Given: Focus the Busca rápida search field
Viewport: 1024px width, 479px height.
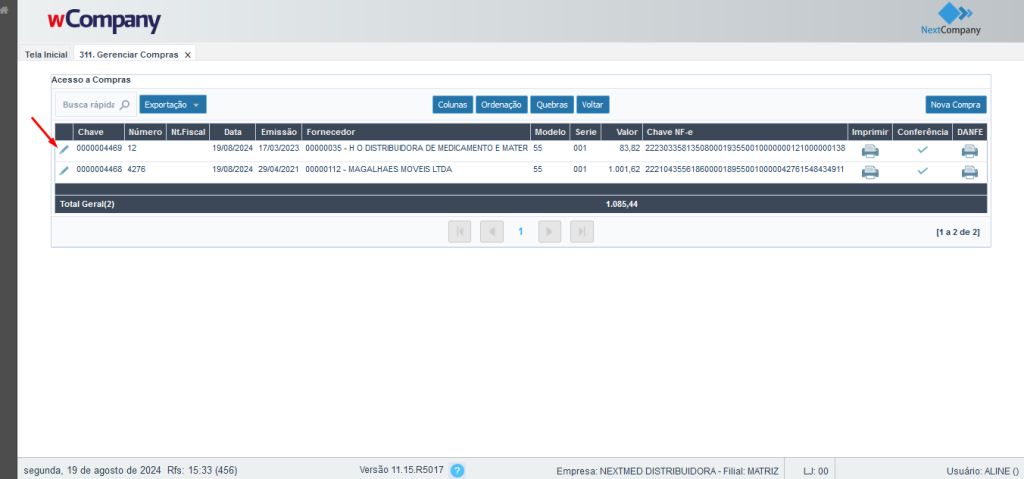Looking at the screenshot, I should 88,104.
